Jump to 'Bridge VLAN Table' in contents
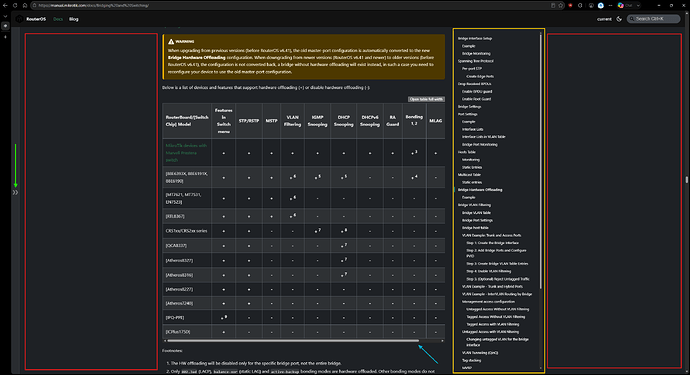Screen dimensions: 690x375 (x=477, y=213)
